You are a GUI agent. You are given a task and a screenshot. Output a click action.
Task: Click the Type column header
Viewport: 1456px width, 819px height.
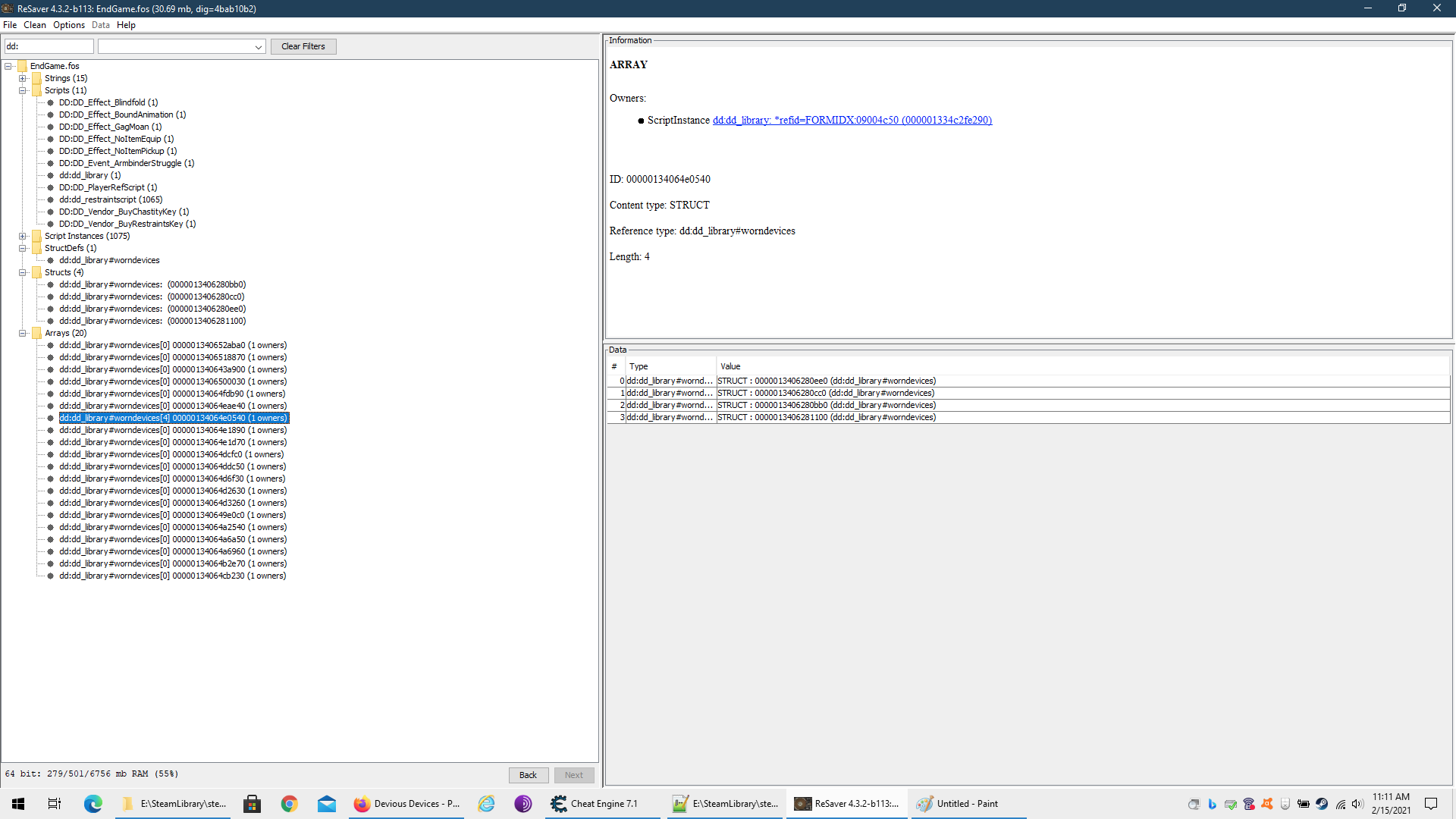[x=670, y=366]
